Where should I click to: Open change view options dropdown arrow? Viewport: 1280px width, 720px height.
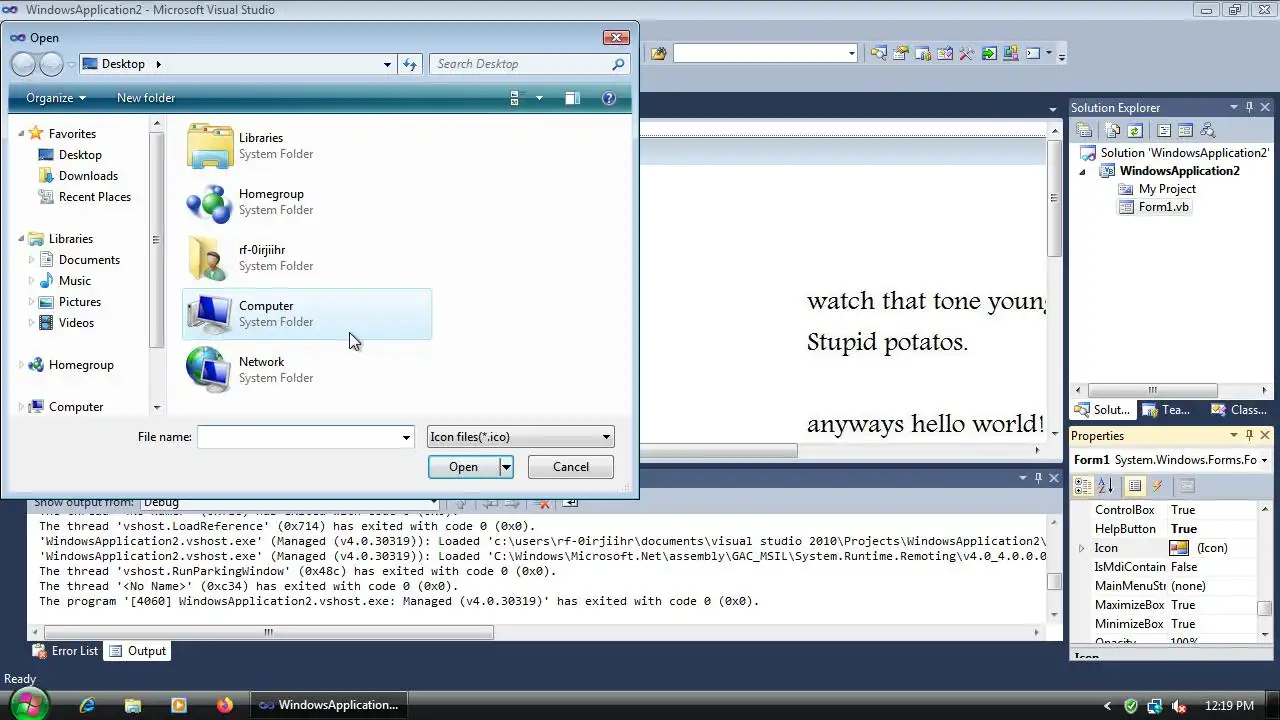click(x=539, y=98)
